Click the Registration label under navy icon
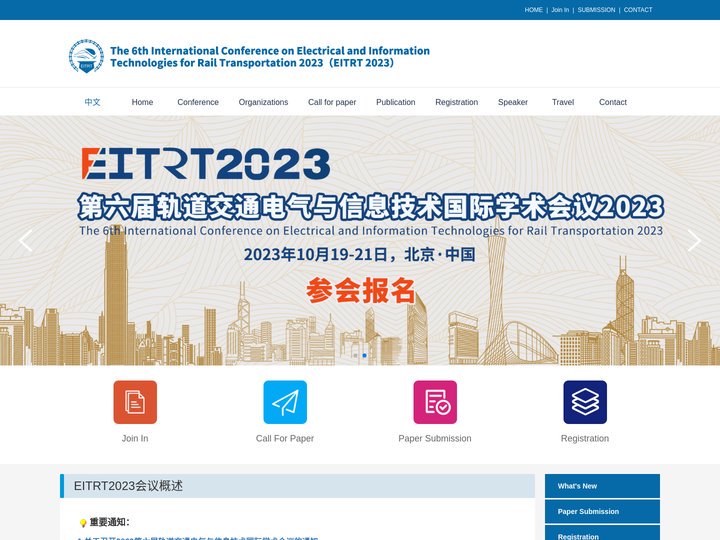 (585, 439)
